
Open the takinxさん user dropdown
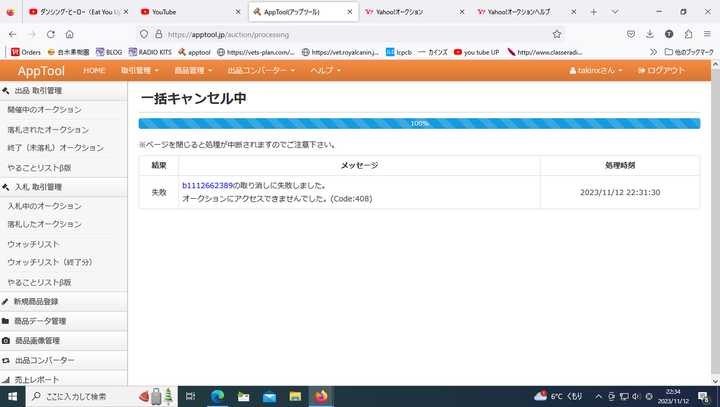(x=595, y=70)
